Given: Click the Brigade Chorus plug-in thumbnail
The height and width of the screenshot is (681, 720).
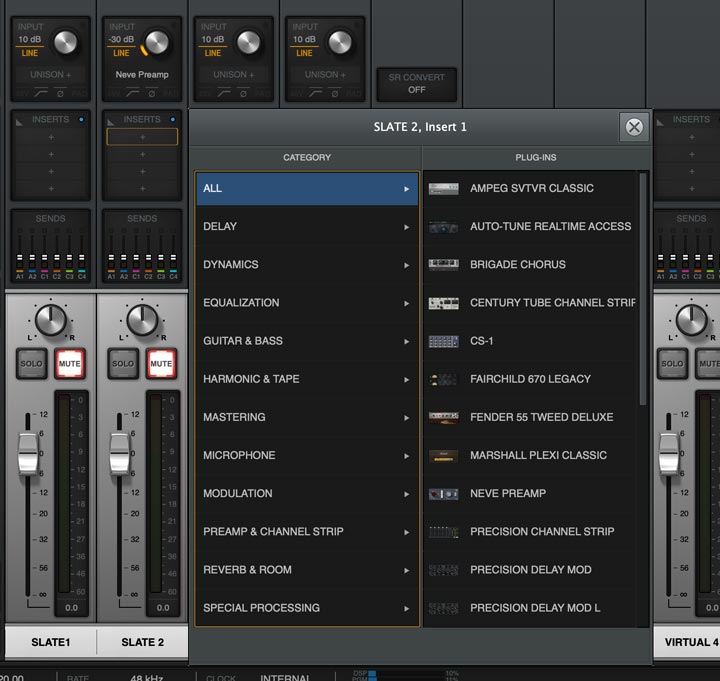Looking at the screenshot, I should tap(443, 265).
